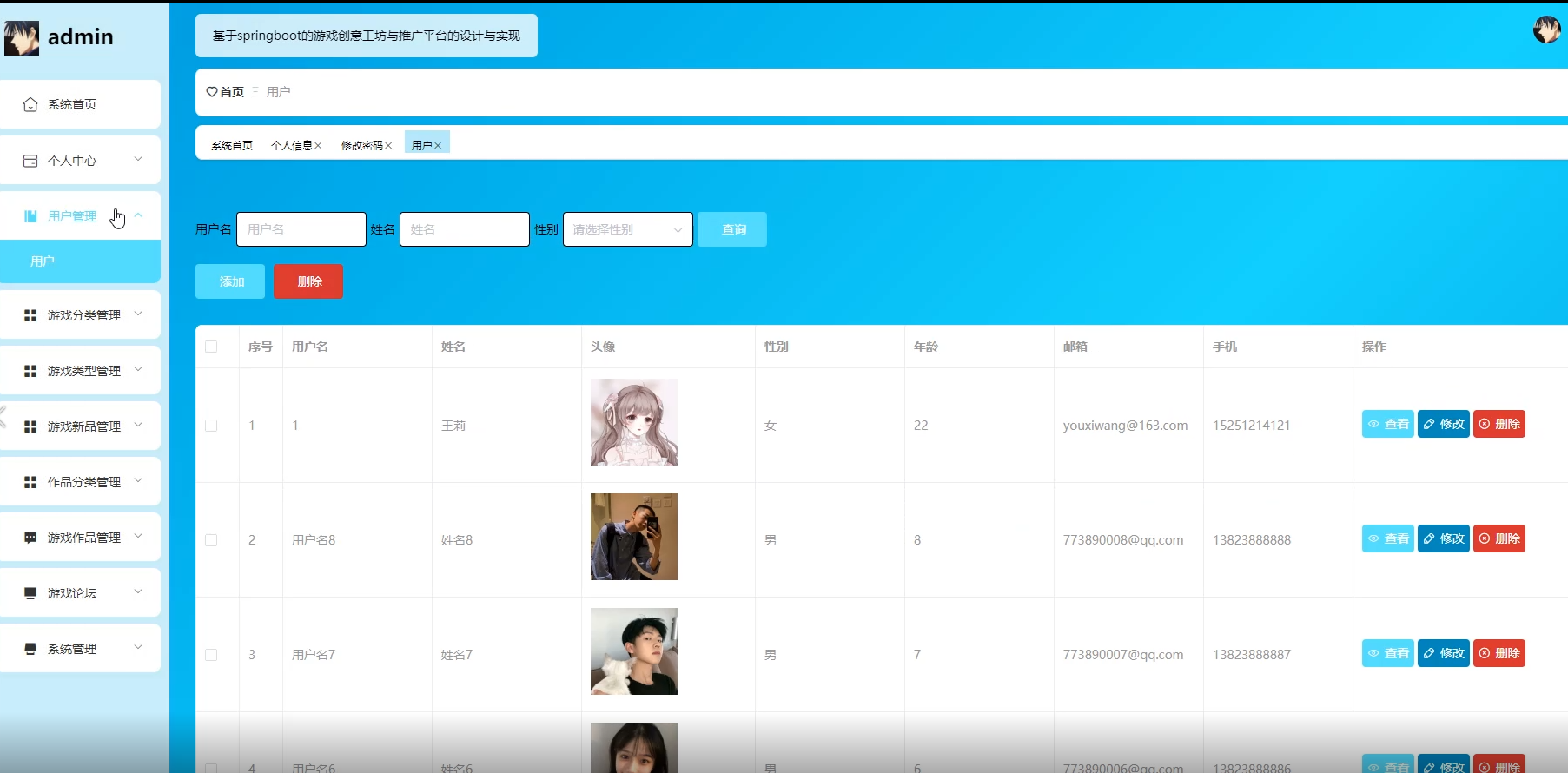The height and width of the screenshot is (773, 1568).
Task: Click the grid icon beside 游戏分类管理
Action: click(30, 315)
